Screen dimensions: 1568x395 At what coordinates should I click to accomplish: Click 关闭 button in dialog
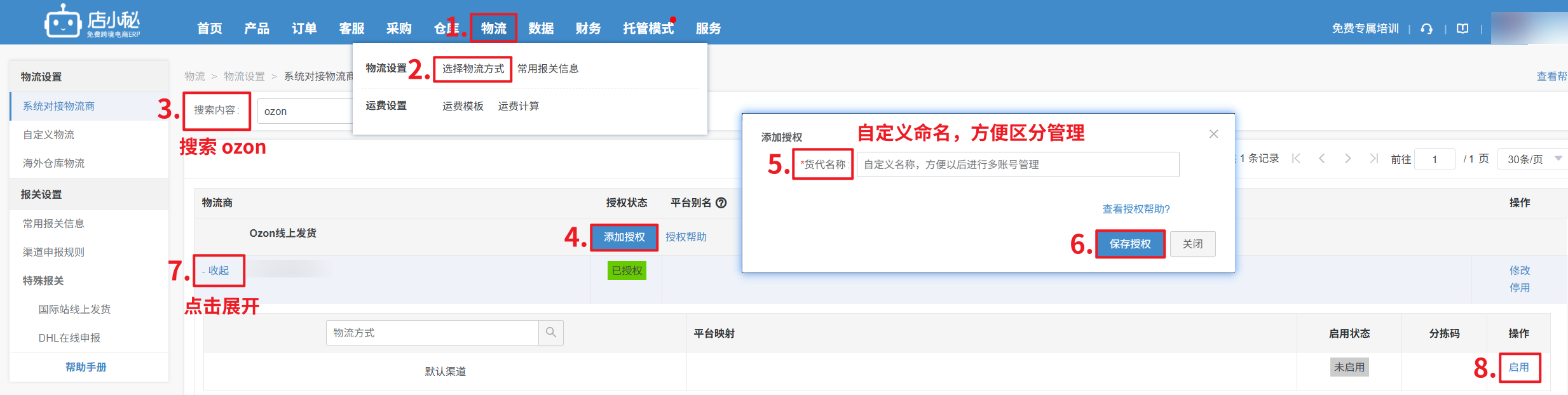pyautogui.click(x=1192, y=244)
